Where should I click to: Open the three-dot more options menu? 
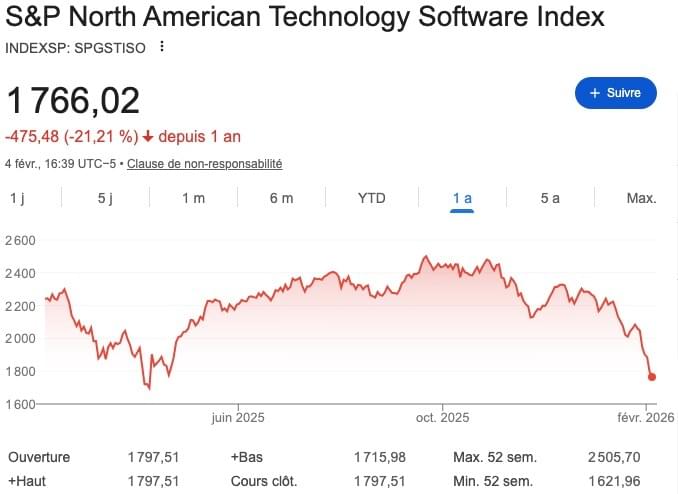coord(162,47)
